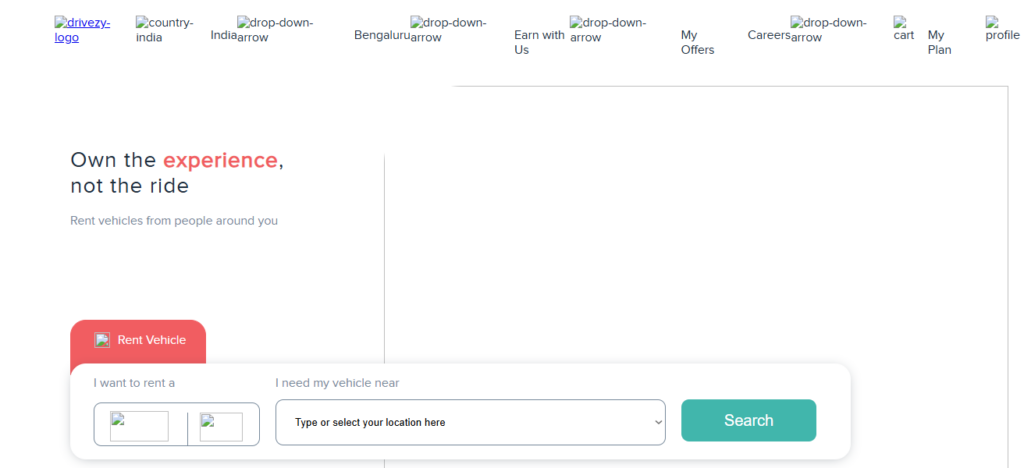Expand the arrow next to Earn with Us
Screen dimensions: 1024x468
(x=607, y=30)
